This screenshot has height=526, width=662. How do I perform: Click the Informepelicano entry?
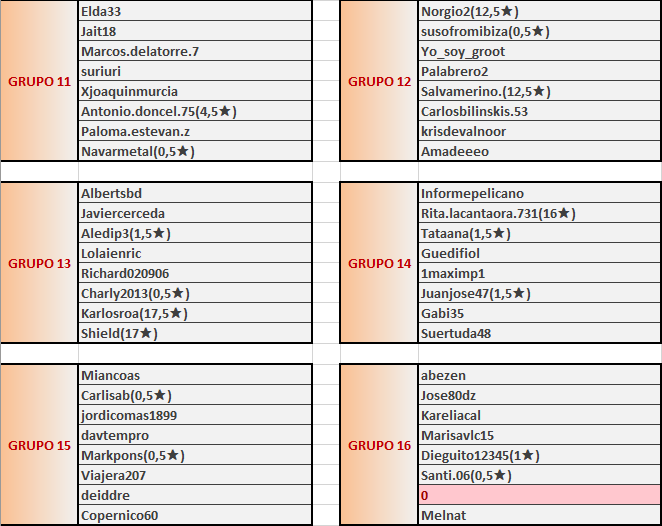[538, 193]
